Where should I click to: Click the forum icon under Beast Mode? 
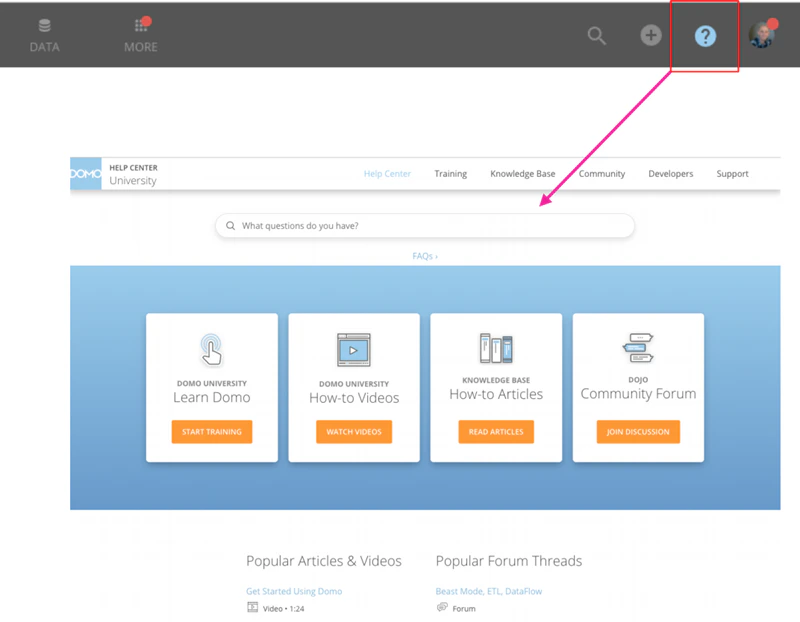point(442,607)
